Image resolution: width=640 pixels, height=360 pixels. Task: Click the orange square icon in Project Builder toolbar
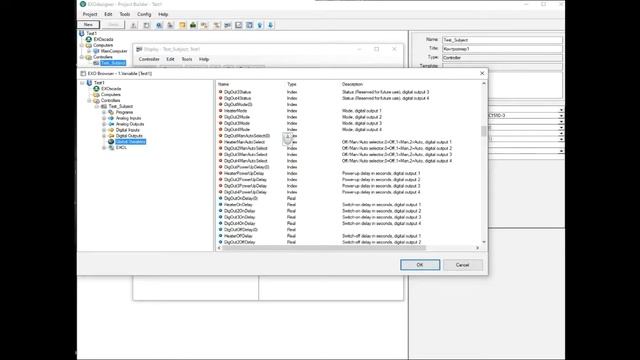(182, 25)
